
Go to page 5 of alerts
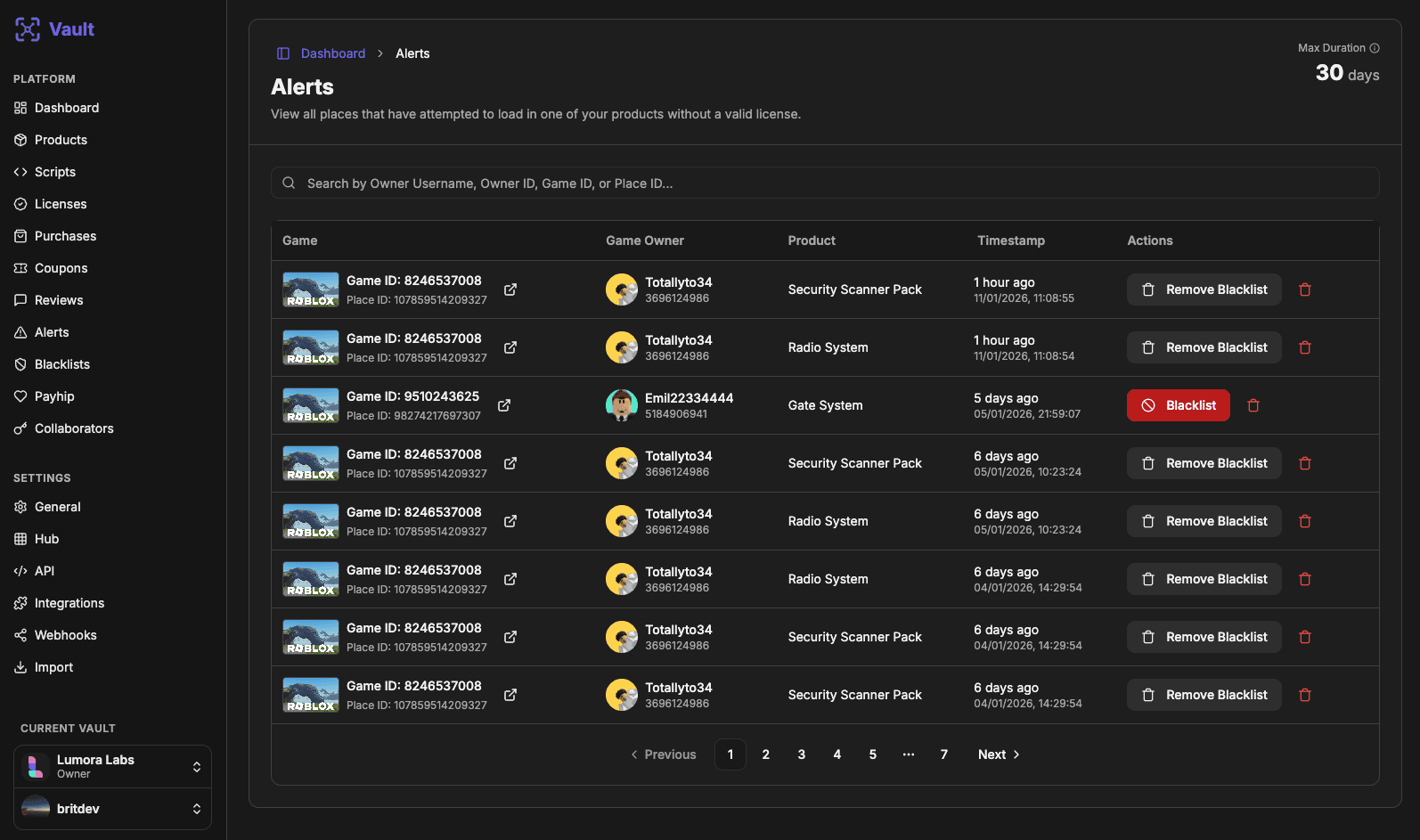click(873, 754)
